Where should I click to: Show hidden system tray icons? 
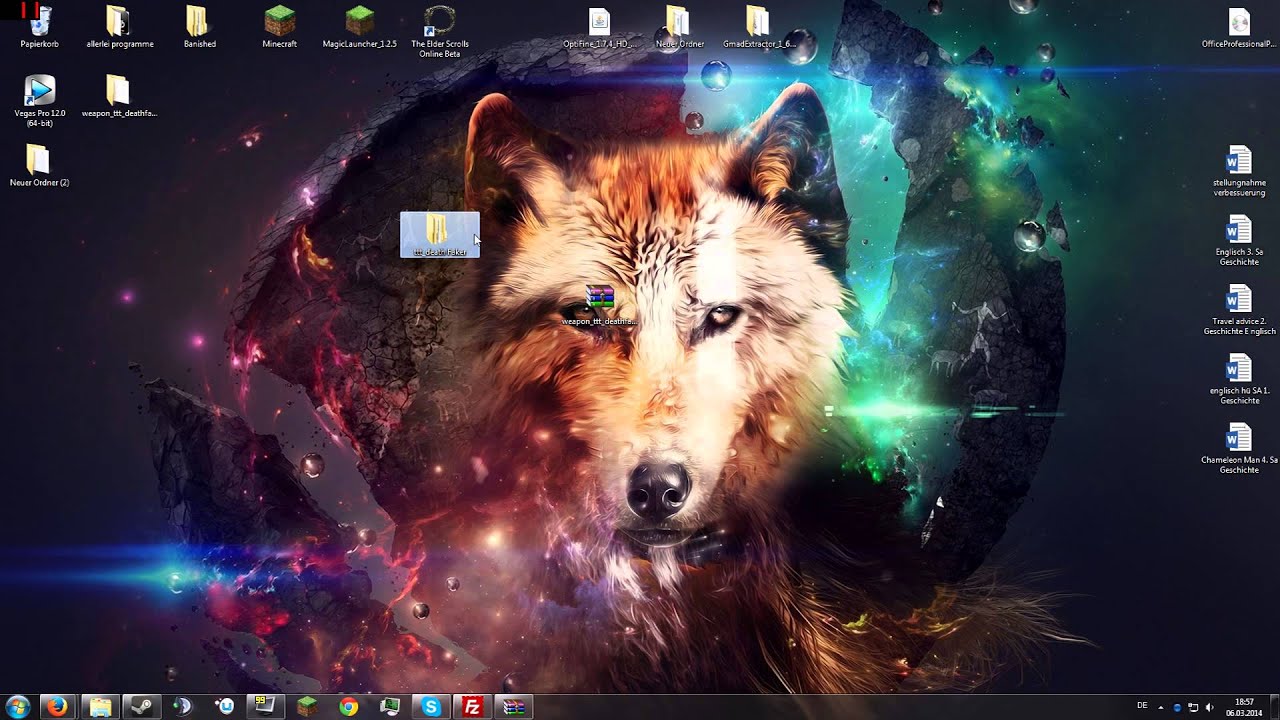1162,707
